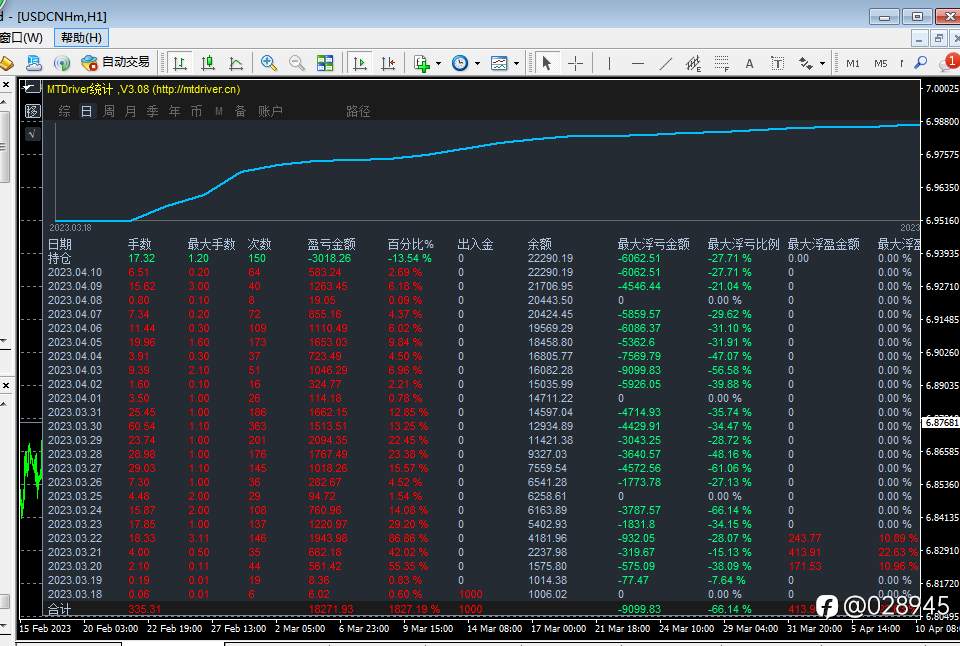Click the zoom in magnifier icon
Image resolution: width=960 pixels, height=646 pixels.
(269, 63)
